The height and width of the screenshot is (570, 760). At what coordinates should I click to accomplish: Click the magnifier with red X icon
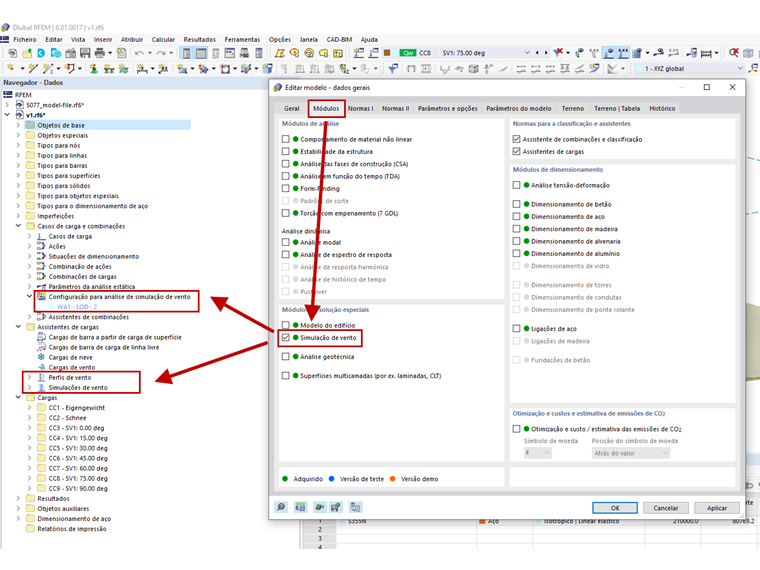[x=734, y=52]
